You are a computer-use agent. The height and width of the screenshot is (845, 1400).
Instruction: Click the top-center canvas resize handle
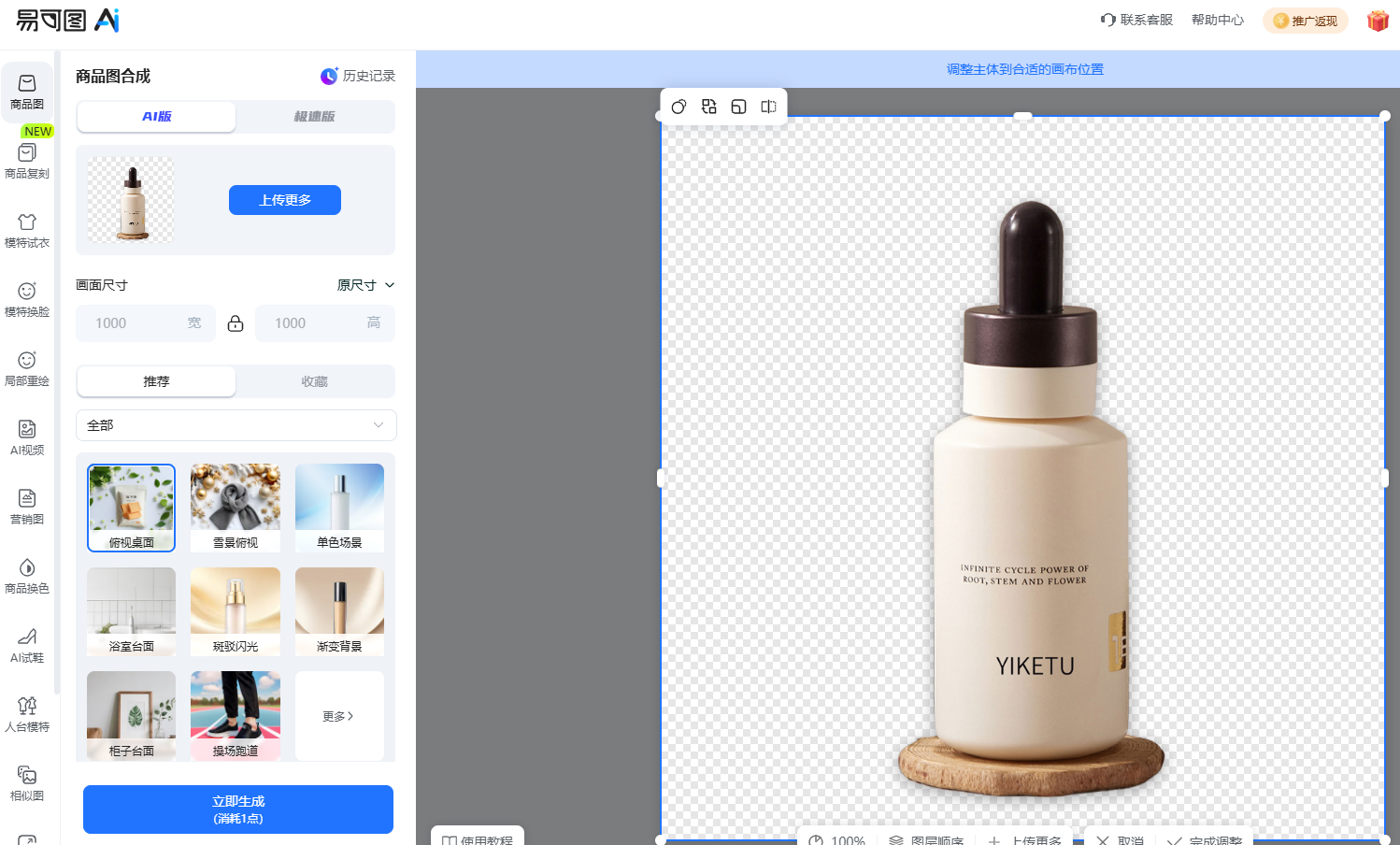[1023, 116]
